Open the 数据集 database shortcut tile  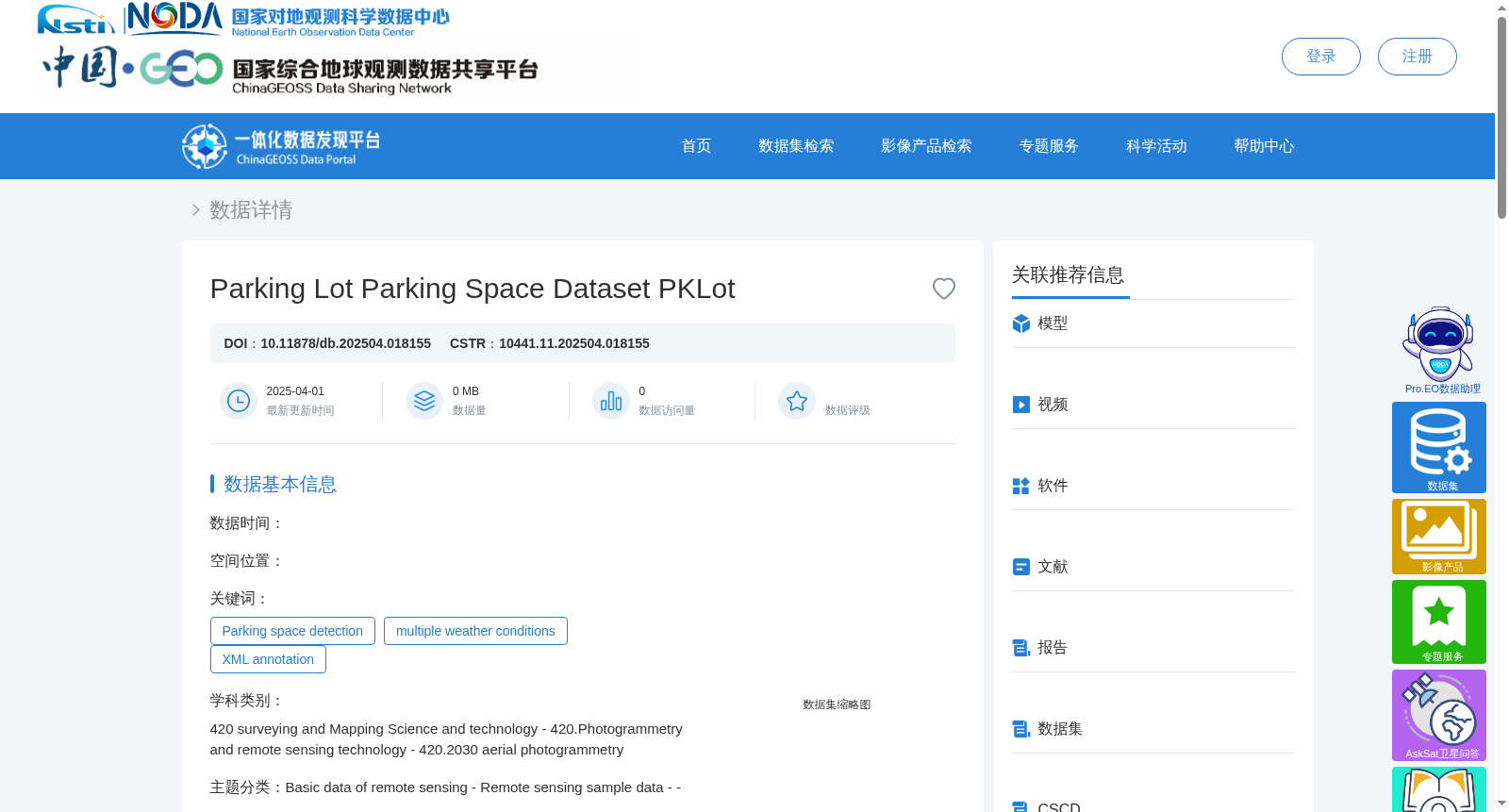point(1439,447)
